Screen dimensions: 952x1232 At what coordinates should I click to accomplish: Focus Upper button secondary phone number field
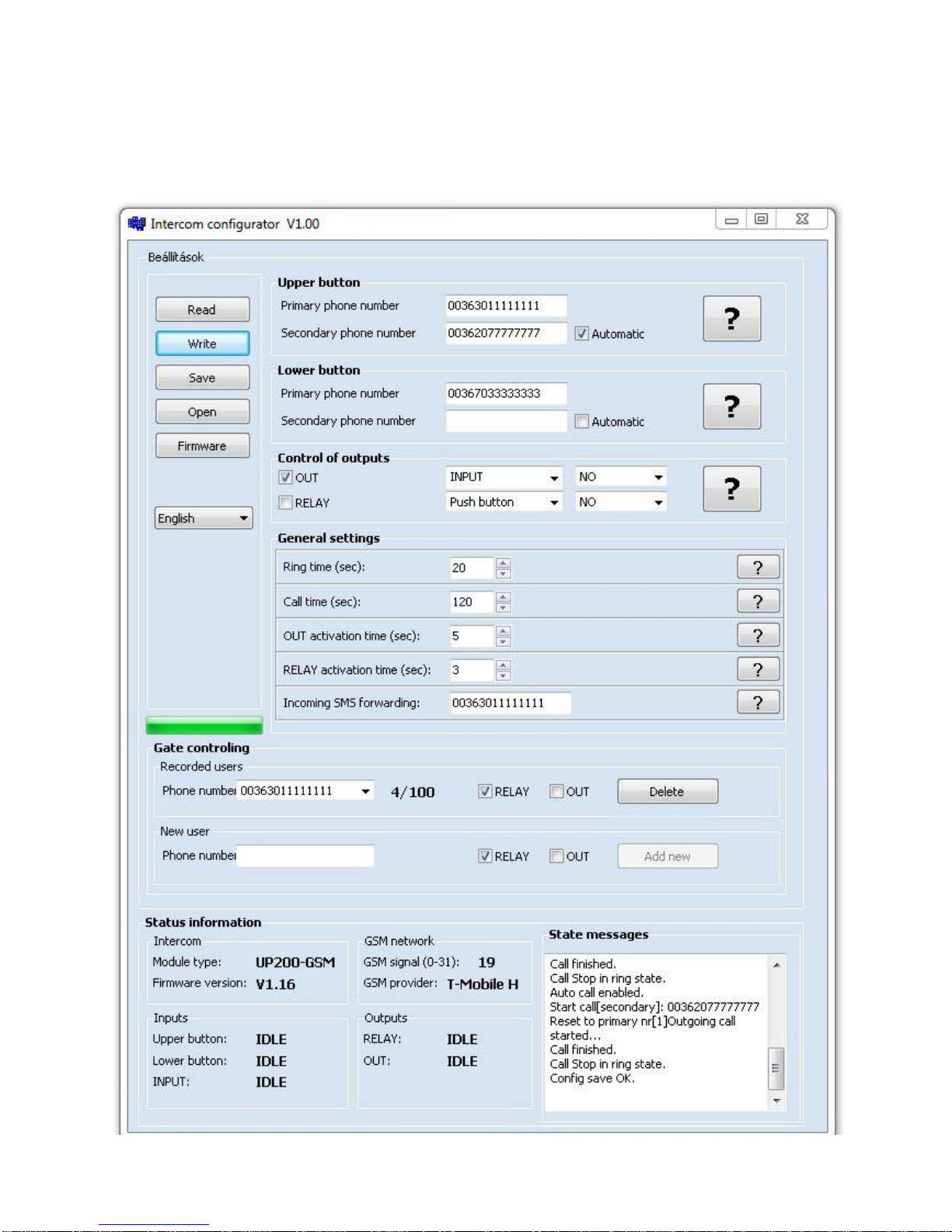[506, 333]
